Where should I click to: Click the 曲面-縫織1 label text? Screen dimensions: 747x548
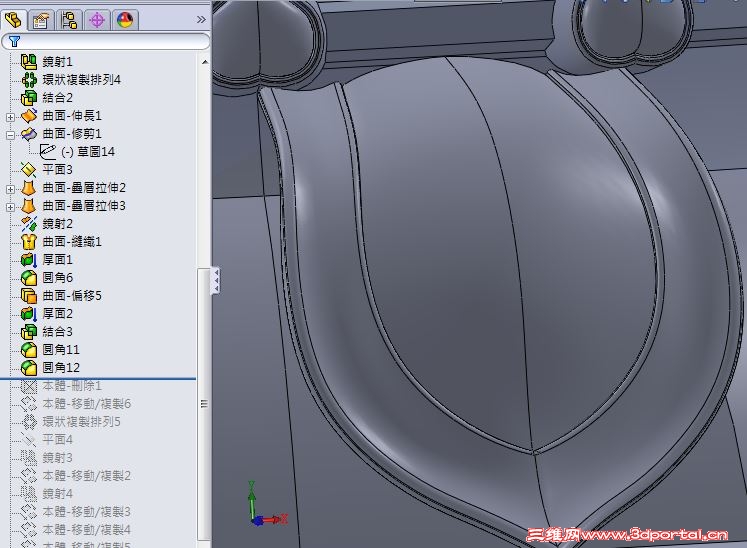coord(72,242)
